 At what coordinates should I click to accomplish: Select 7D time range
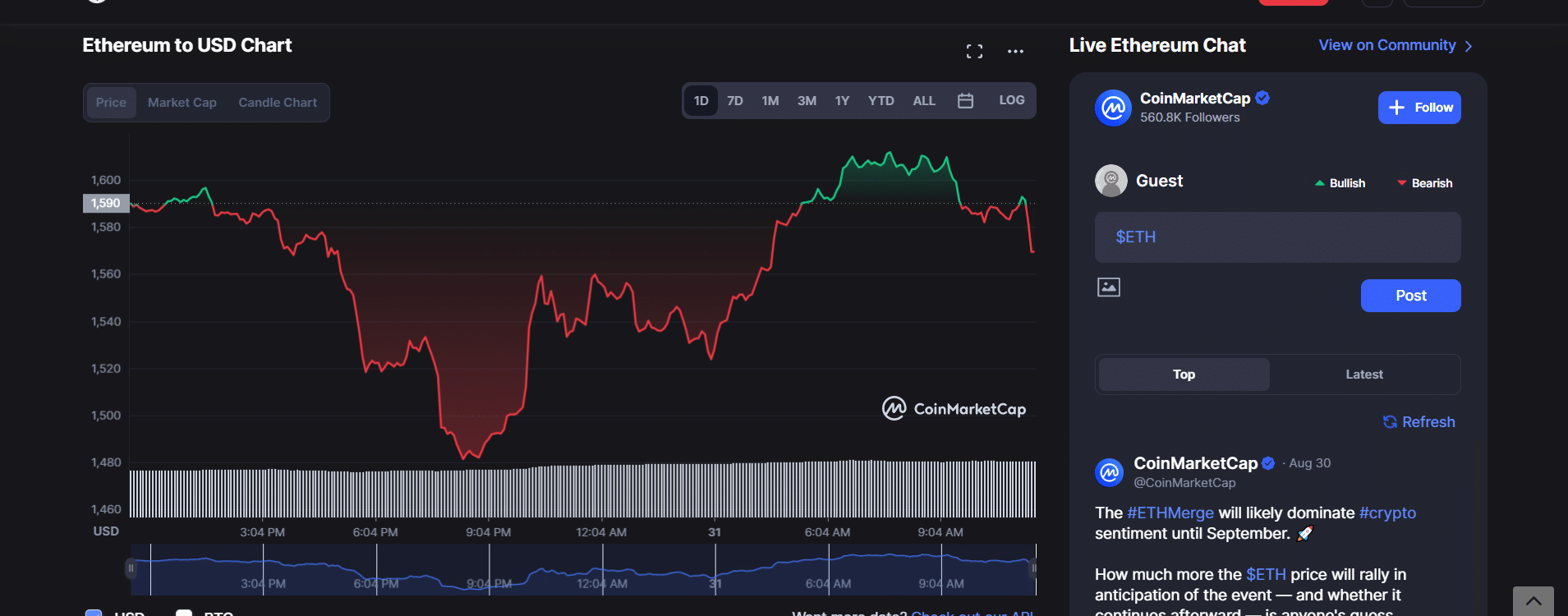click(735, 100)
